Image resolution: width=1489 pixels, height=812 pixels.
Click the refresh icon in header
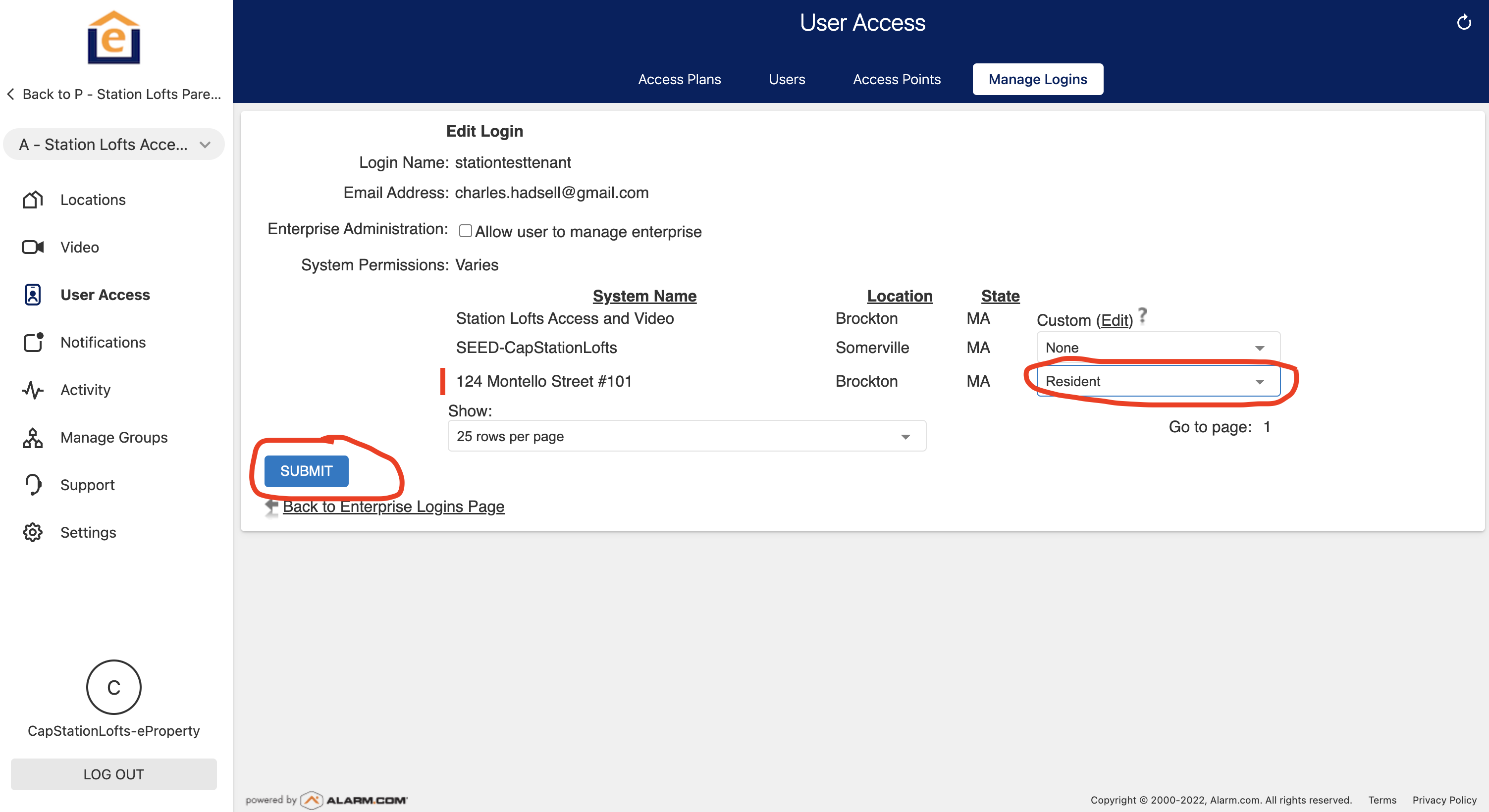click(1464, 22)
